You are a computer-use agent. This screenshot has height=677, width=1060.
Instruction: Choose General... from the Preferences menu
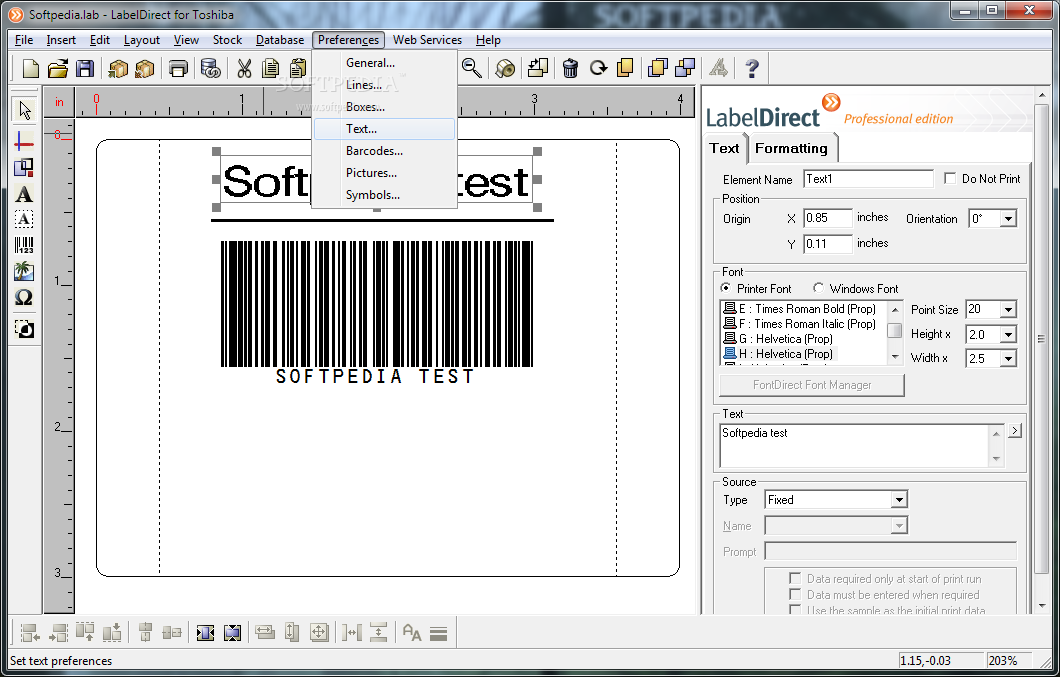point(384,63)
